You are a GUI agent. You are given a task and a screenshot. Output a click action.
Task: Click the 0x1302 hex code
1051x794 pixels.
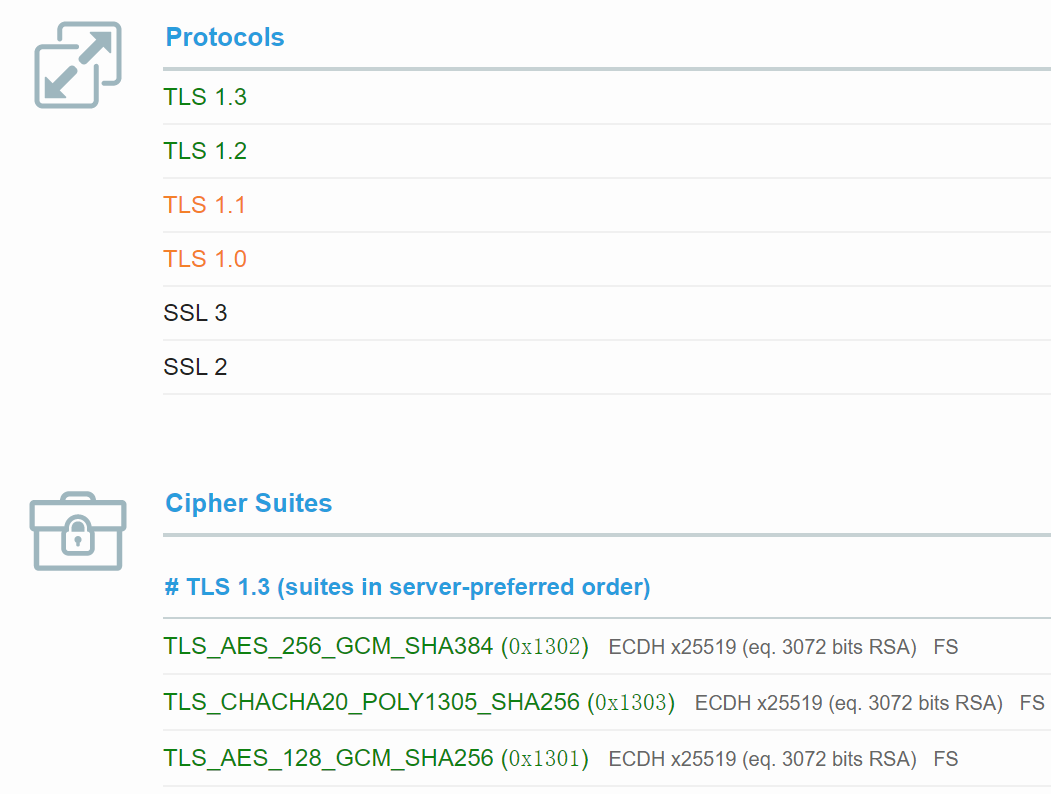coord(545,647)
